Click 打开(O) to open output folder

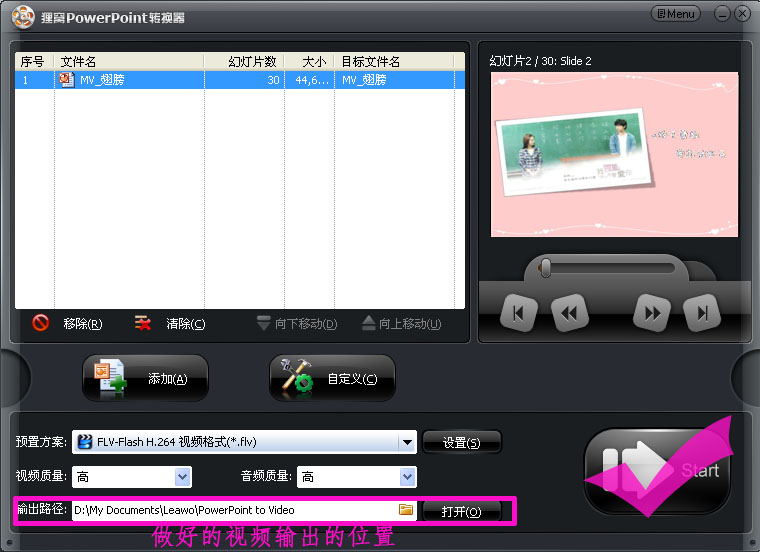(461, 511)
